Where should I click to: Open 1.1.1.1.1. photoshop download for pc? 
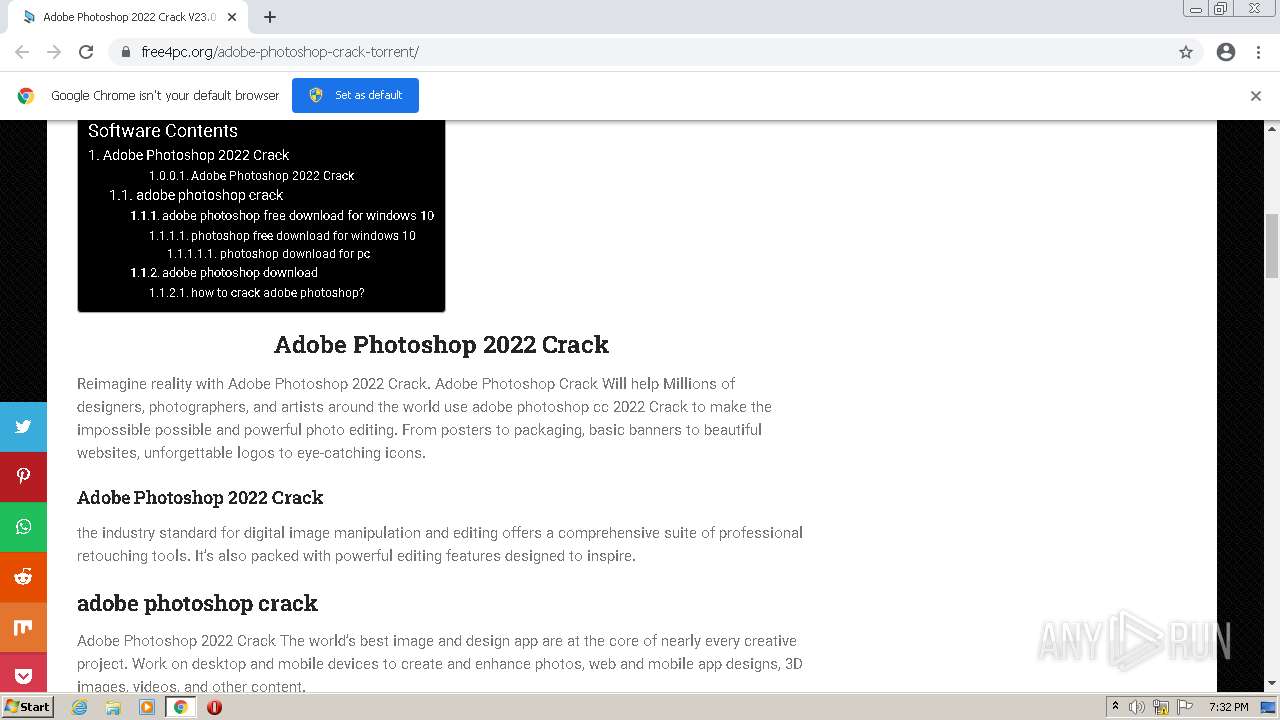click(268, 254)
